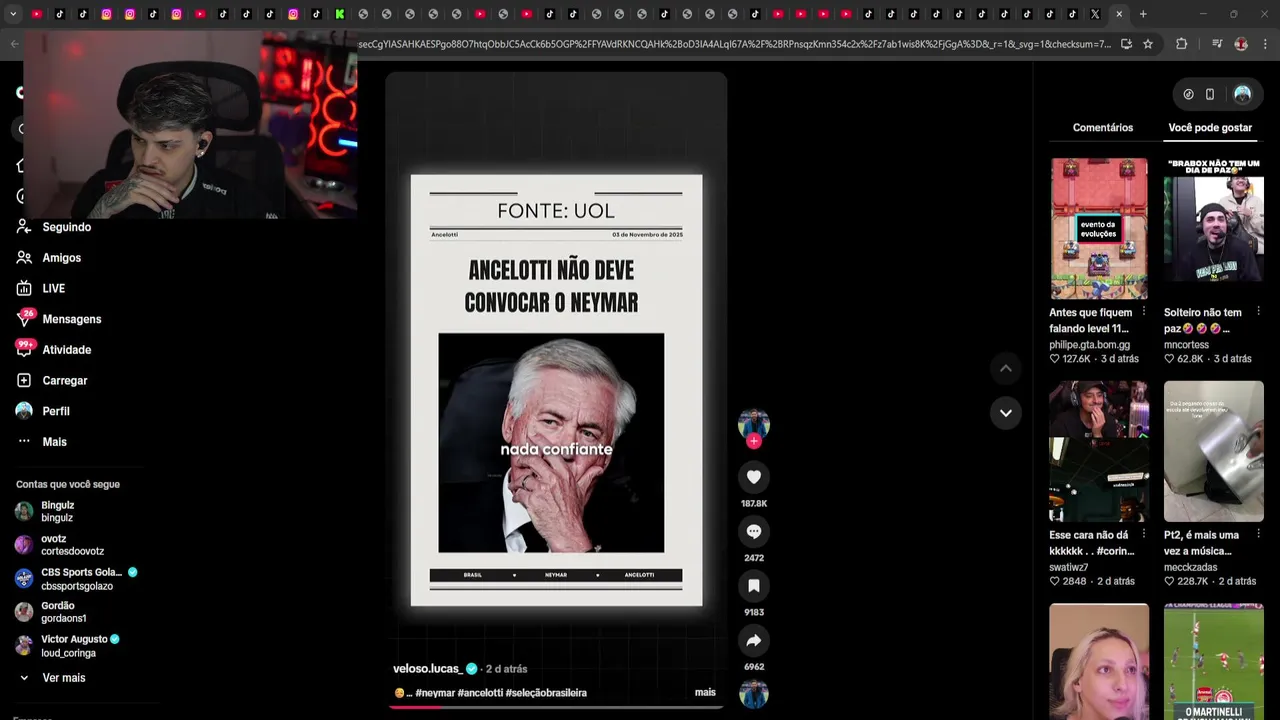The height and width of the screenshot is (720, 1280).
Task: Open the 'evento da evoluções' video thumbnail
Action: [1098, 228]
